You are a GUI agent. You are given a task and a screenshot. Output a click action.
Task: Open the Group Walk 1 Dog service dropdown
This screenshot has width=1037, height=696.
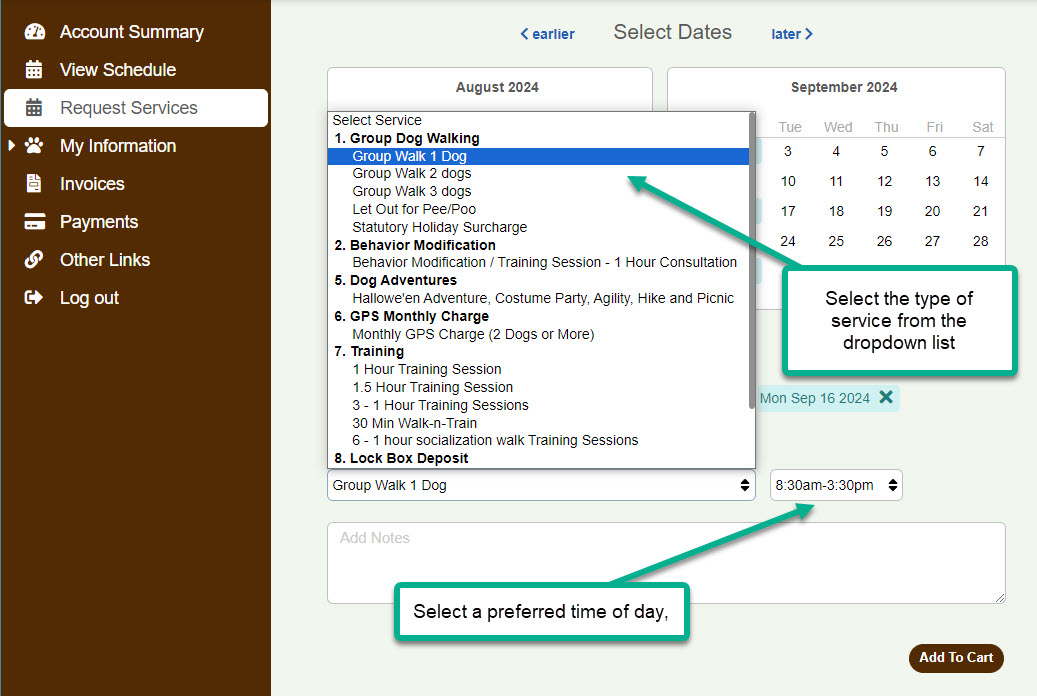pyautogui.click(x=541, y=485)
